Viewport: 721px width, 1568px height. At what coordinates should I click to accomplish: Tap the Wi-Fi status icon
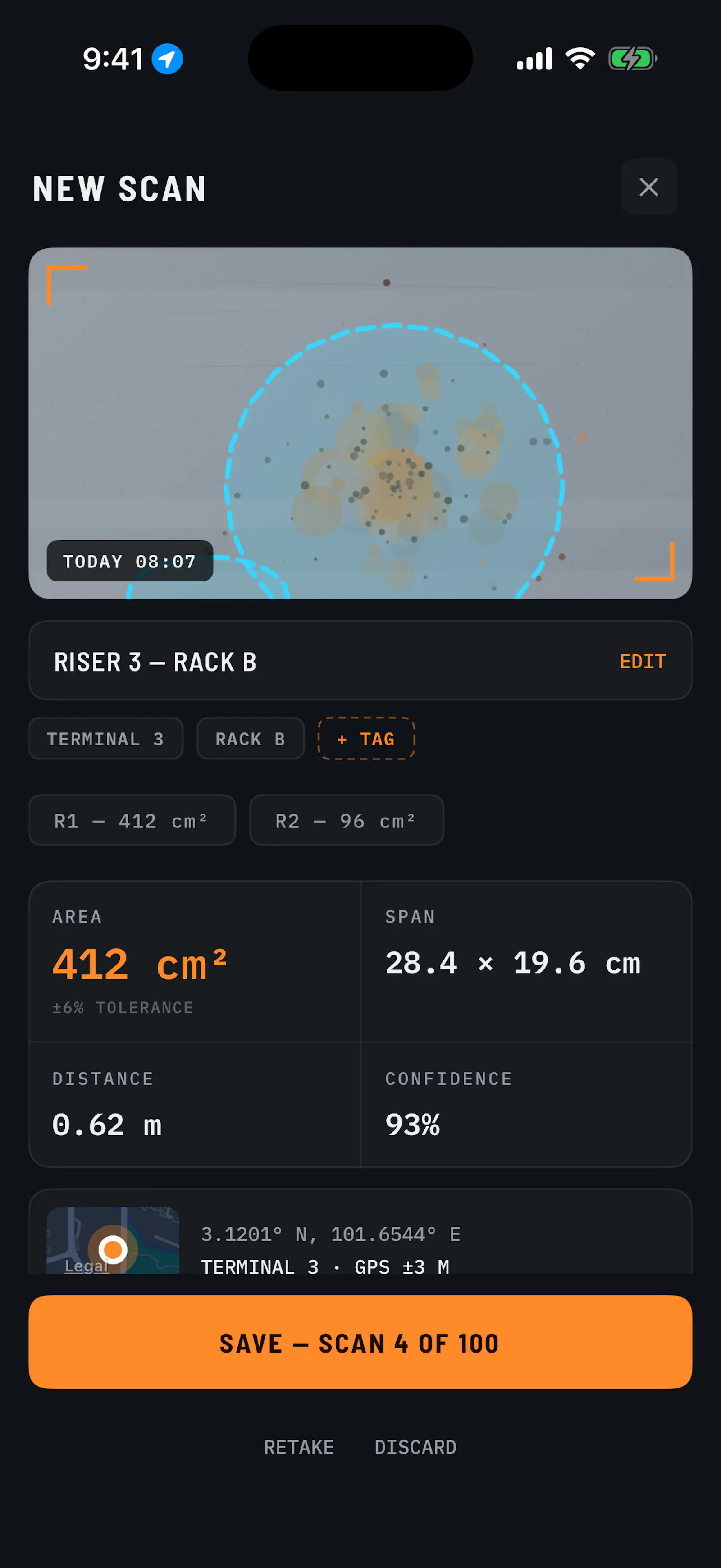(580, 59)
